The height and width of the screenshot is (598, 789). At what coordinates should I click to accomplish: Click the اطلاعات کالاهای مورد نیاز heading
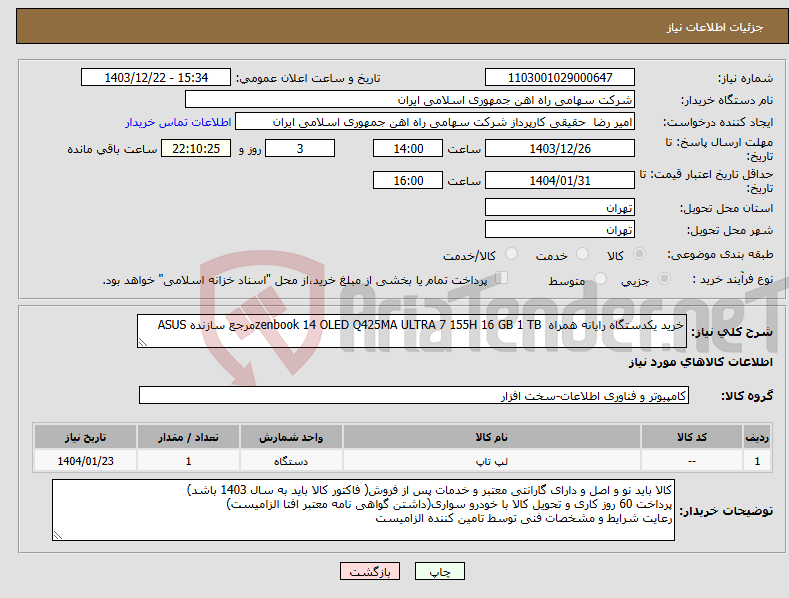[700, 362]
